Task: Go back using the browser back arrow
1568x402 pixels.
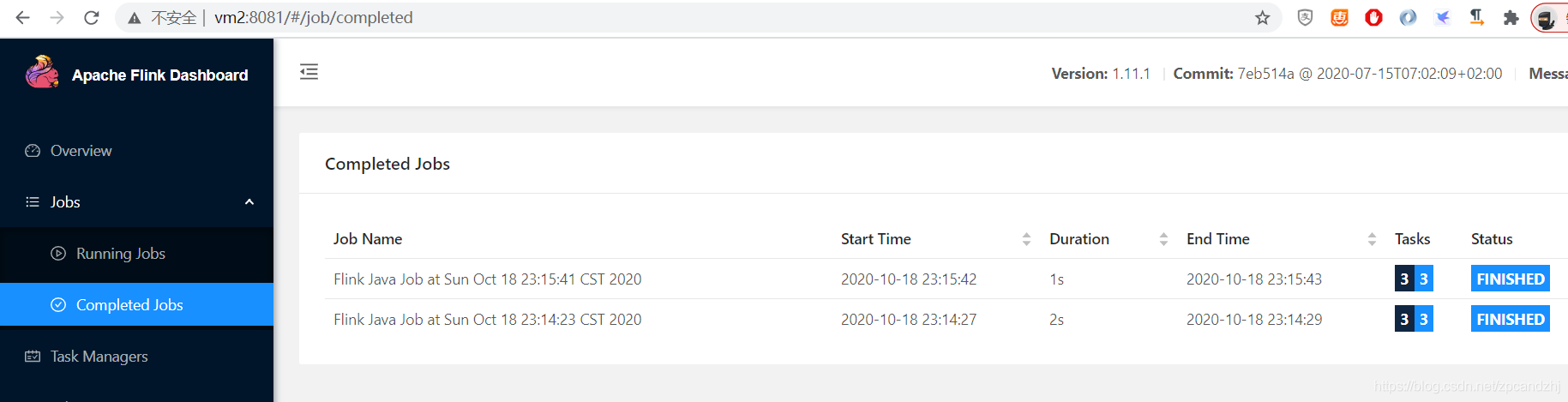Action: click(23, 17)
